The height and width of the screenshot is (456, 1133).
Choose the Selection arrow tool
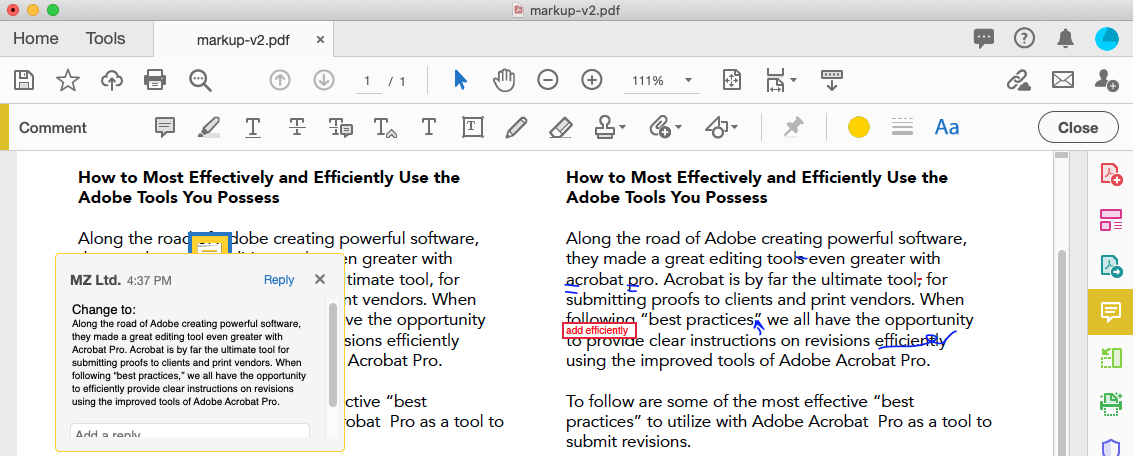pos(460,80)
